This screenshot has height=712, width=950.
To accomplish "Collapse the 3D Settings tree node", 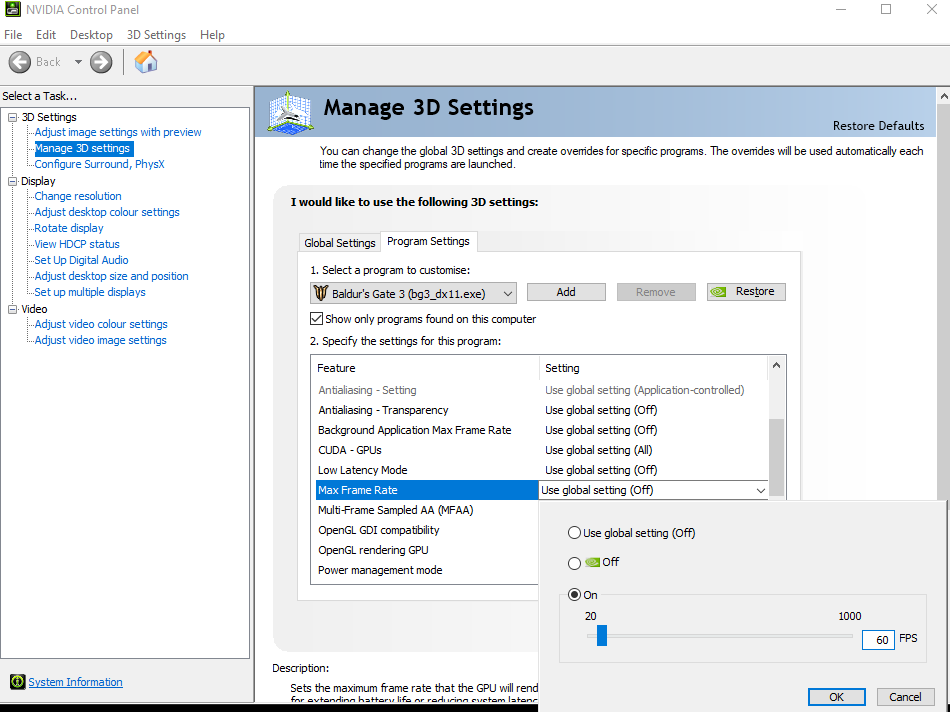I will tap(12, 117).
